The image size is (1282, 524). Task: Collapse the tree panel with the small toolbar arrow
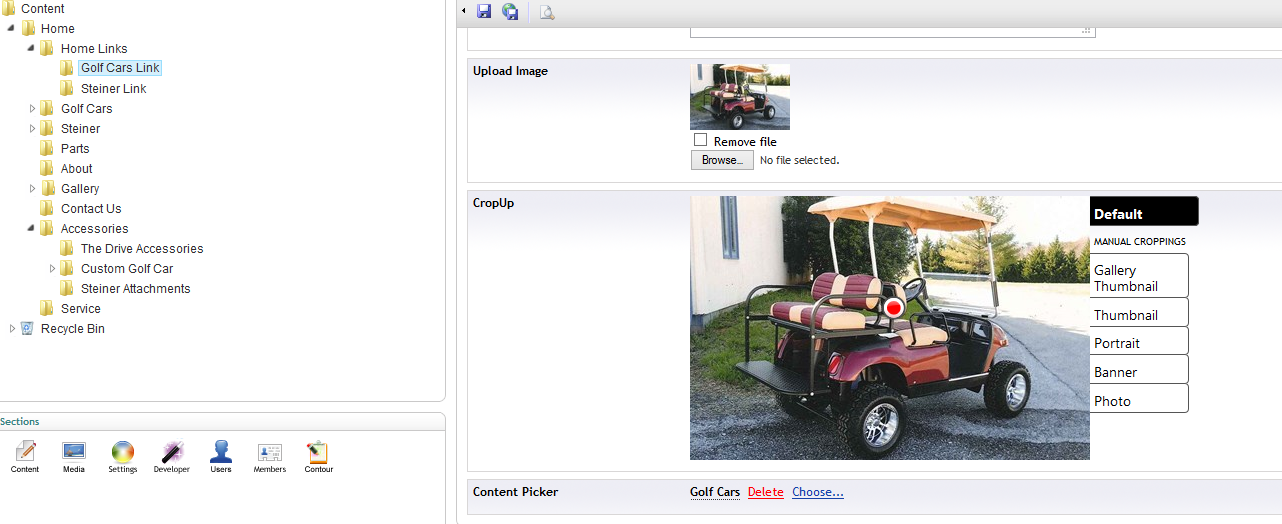pos(464,12)
